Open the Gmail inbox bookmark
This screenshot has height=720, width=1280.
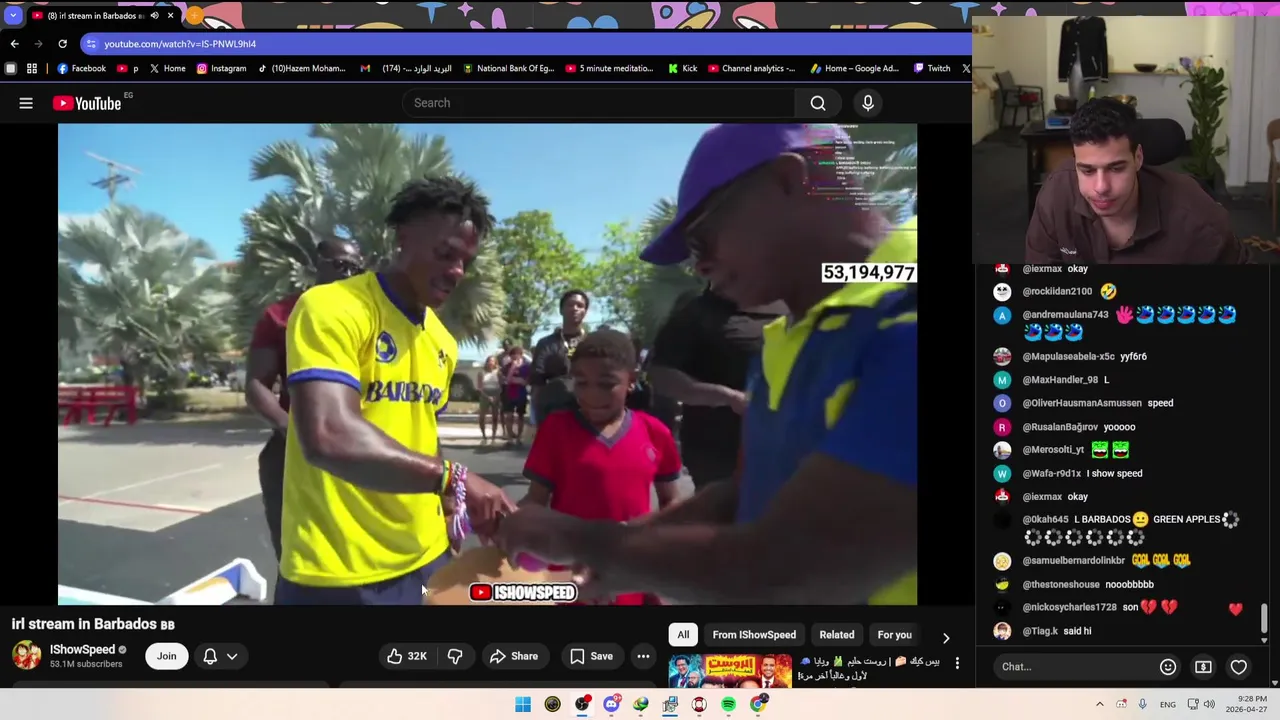click(x=405, y=68)
